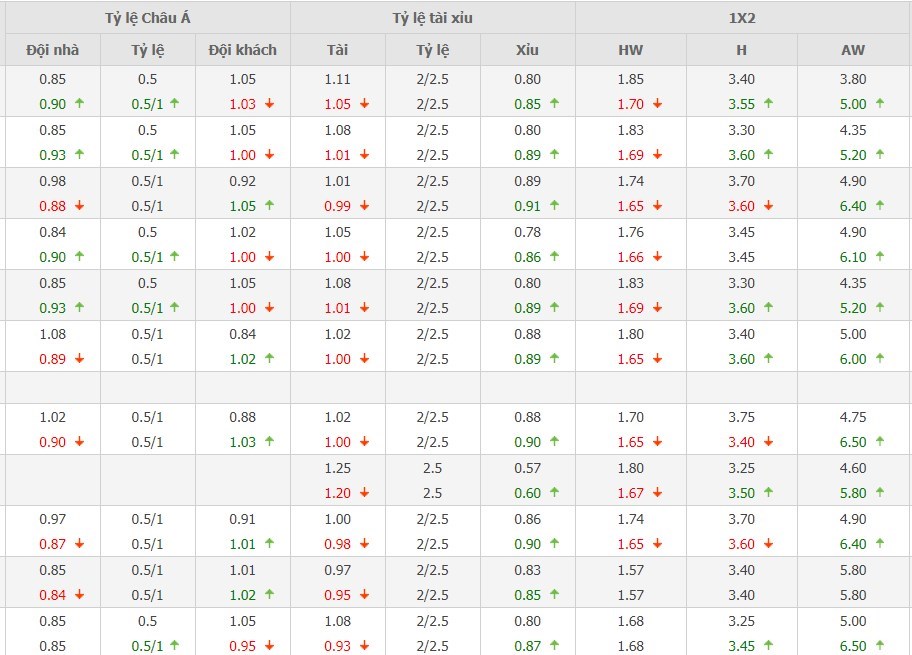Click green up arrow next to 0.60 Xỉu value

pos(554,492)
